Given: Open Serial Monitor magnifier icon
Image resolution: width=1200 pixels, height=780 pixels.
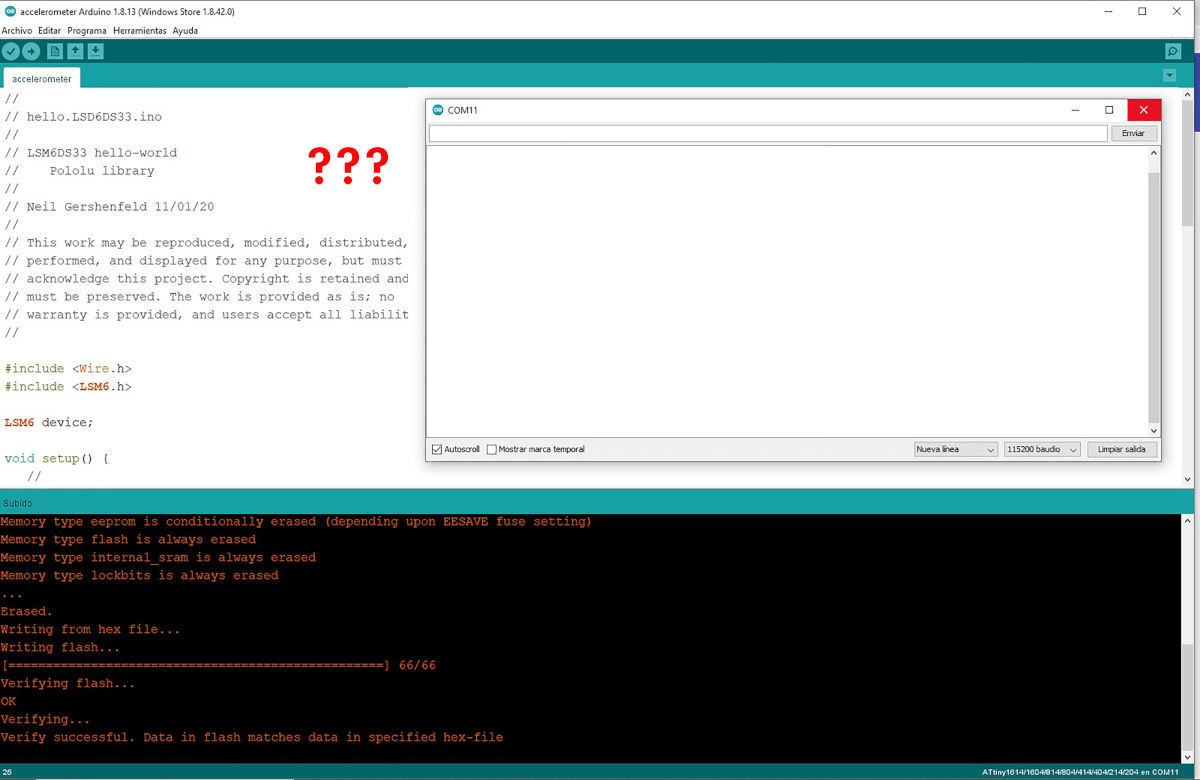Looking at the screenshot, I should [1173, 51].
